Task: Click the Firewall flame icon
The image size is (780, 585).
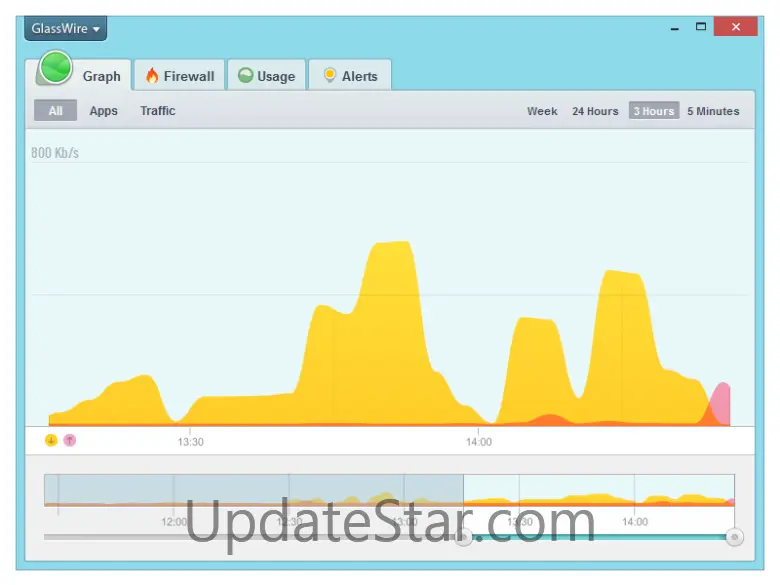Action: tap(152, 76)
